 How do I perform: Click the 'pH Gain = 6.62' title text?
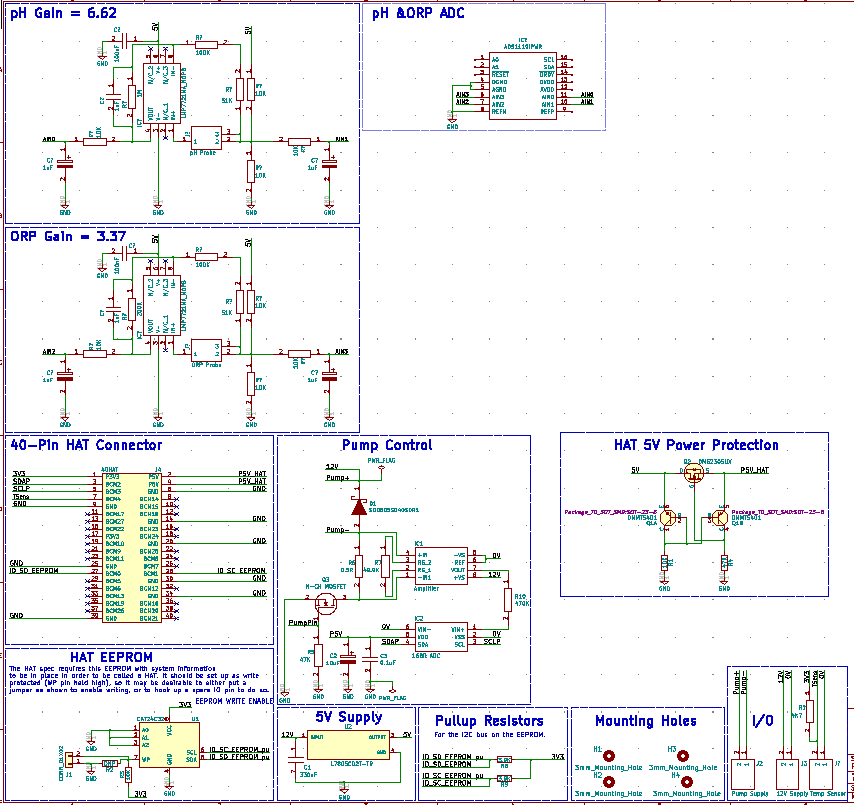click(63, 13)
